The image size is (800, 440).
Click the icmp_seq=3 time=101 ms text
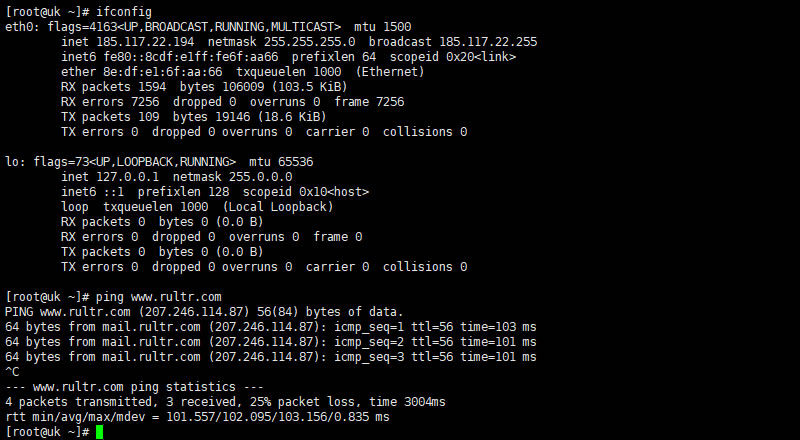[498, 357]
